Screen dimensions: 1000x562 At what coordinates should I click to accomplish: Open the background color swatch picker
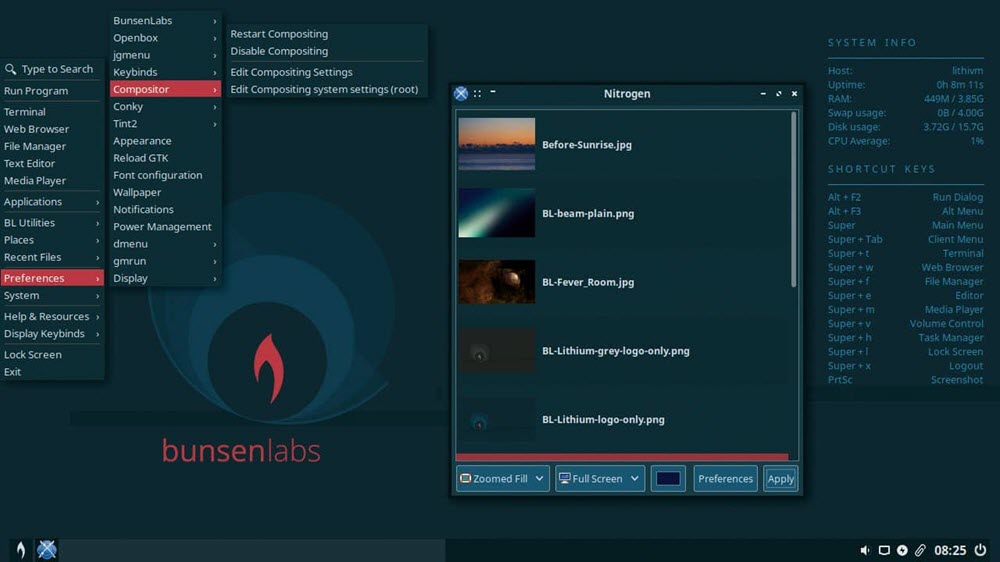(x=667, y=479)
